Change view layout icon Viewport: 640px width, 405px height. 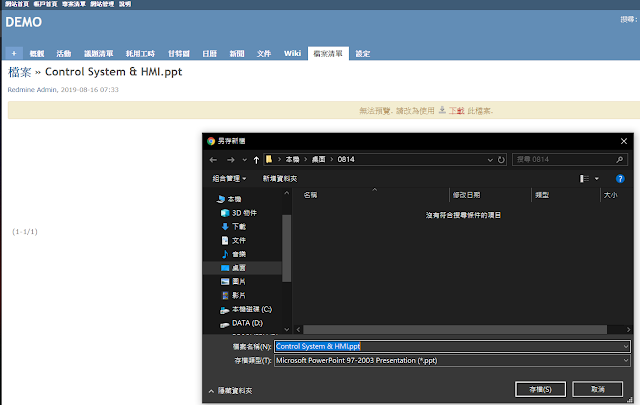click(x=584, y=178)
